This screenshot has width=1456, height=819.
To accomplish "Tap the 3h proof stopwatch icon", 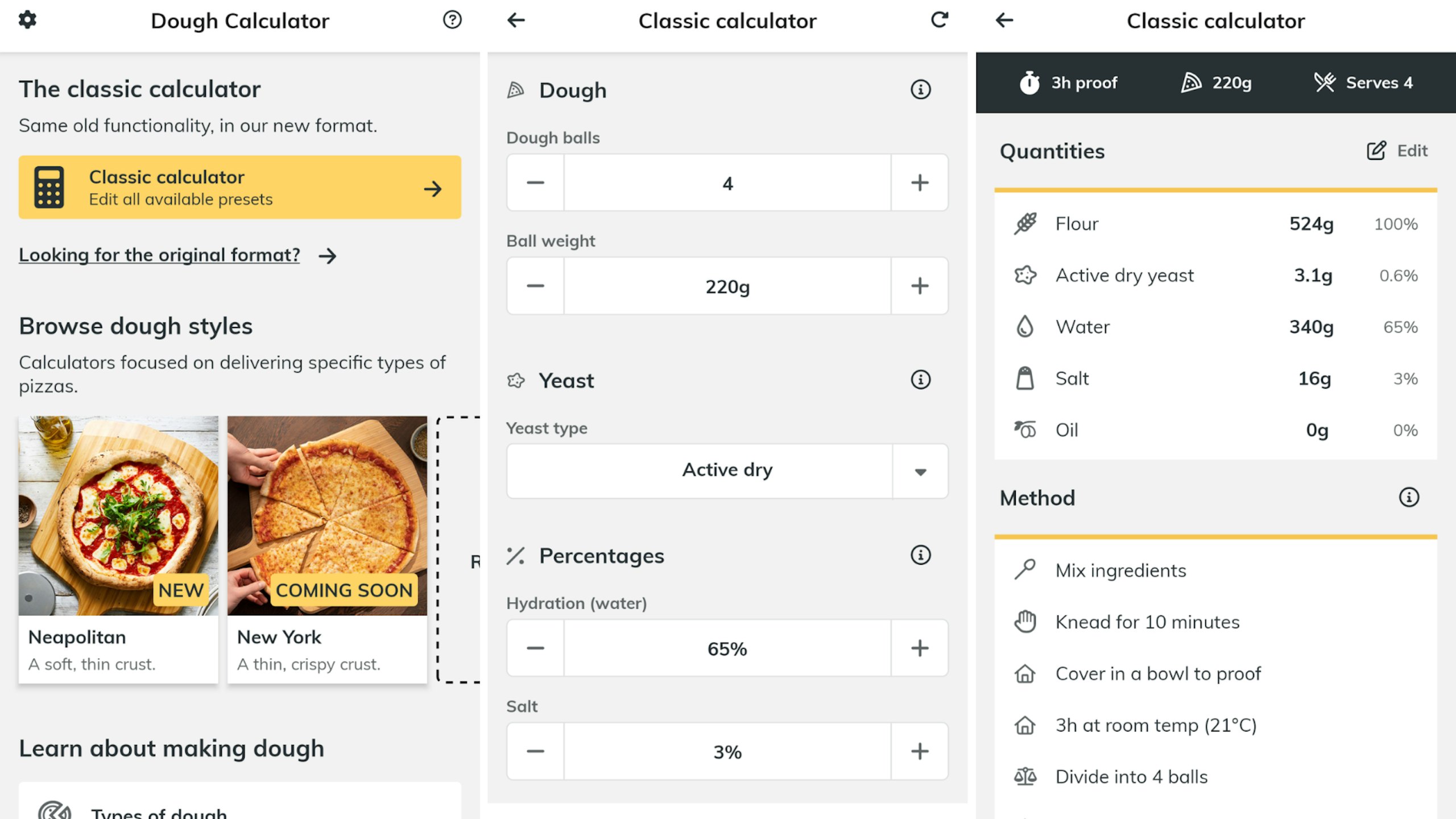I will 1029,82.
